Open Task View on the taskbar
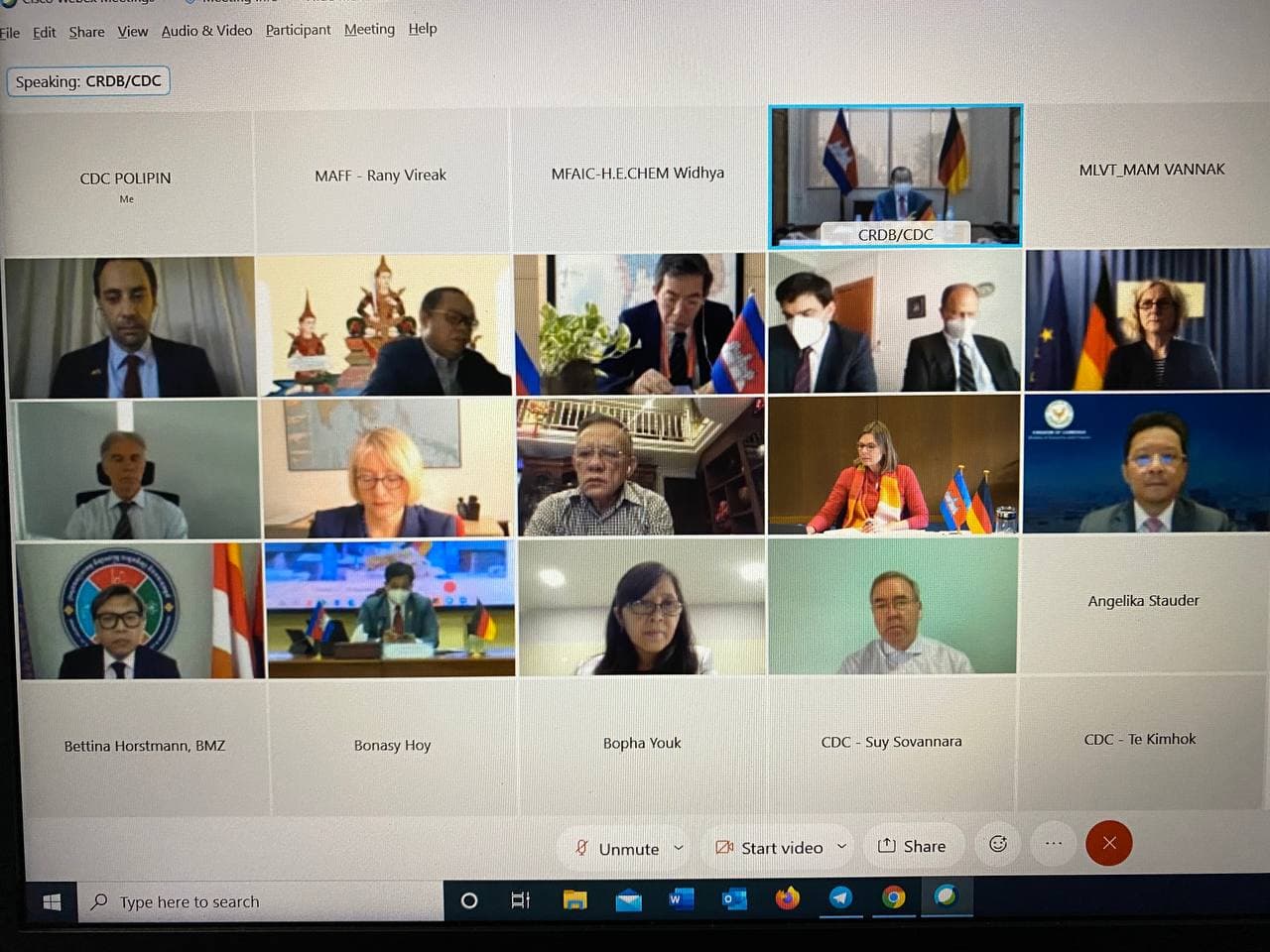Viewport: 1270px width, 952px height. click(x=520, y=900)
